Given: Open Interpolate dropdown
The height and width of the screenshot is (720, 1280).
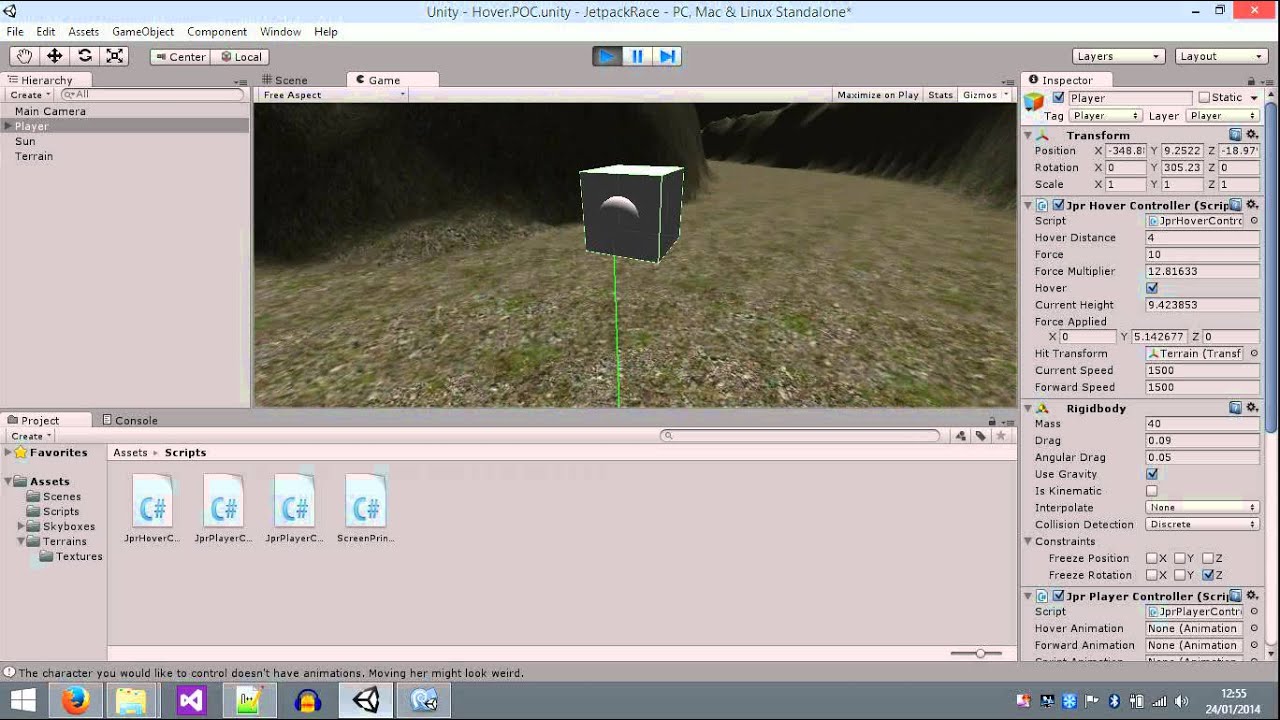Looking at the screenshot, I should [1202, 508].
